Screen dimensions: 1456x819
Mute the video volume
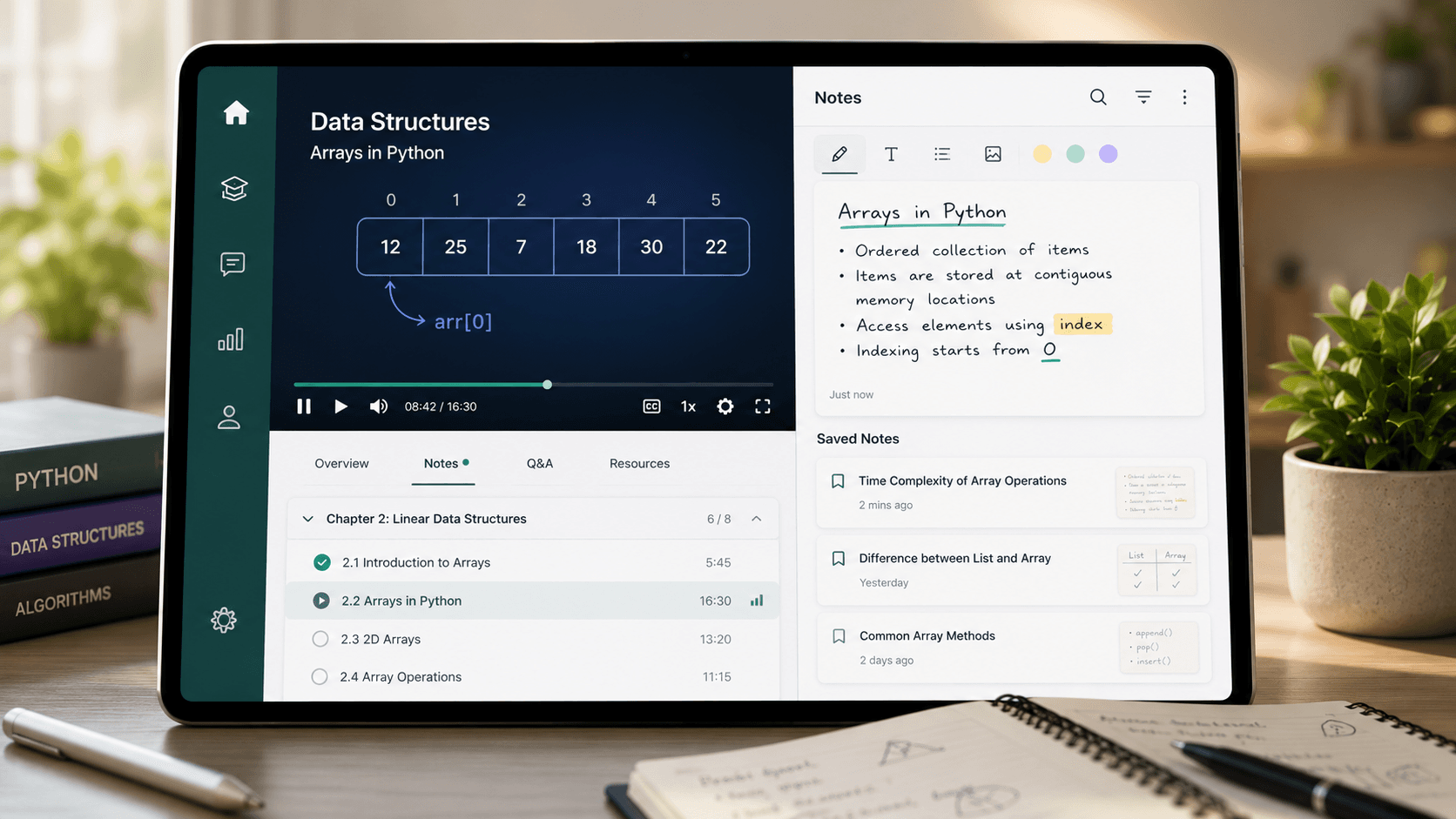pyautogui.click(x=378, y=406)
